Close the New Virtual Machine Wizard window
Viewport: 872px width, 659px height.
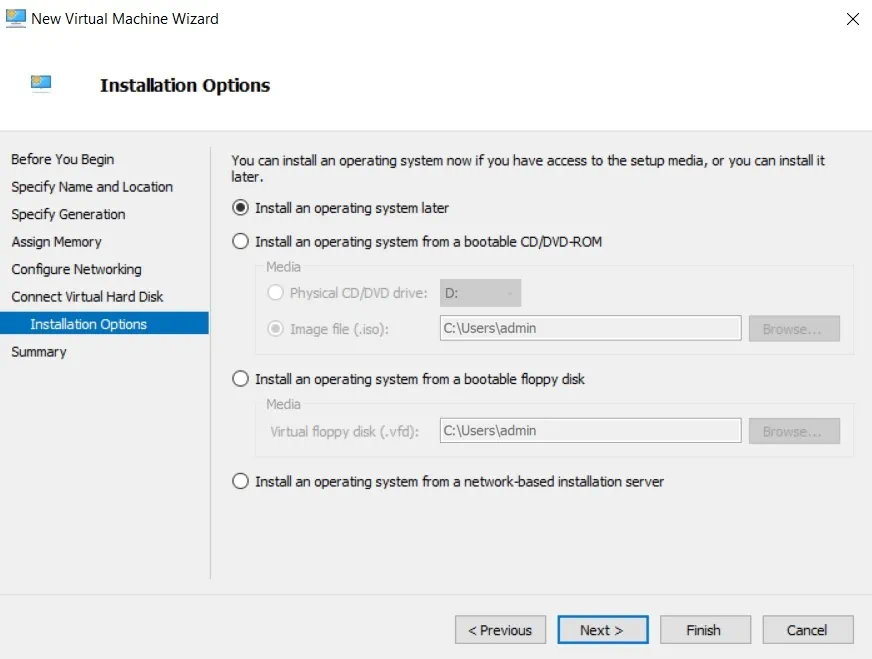coord(852,19)
